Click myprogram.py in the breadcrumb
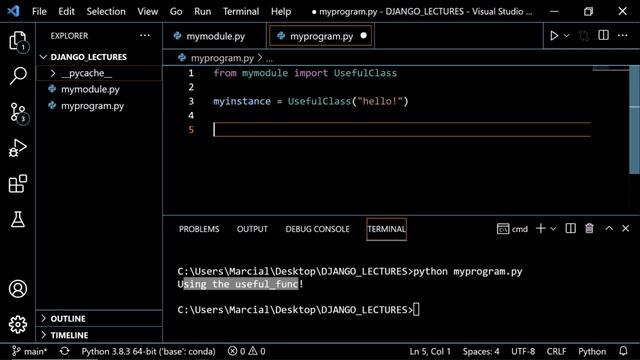 click(x=222, y=58)
